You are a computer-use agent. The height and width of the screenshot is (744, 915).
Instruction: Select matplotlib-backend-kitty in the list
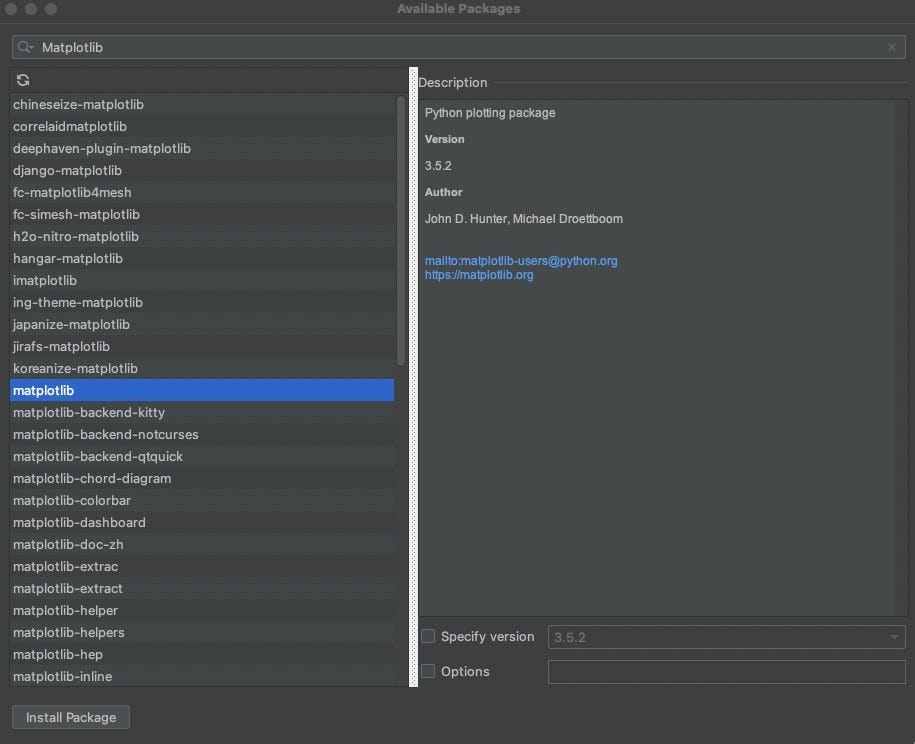[202, 413]
